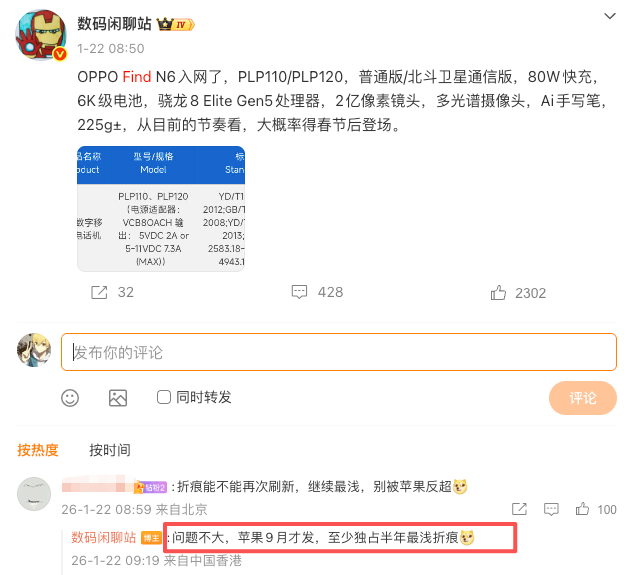Open the 数码闲聊站 reply author link
Screen dimensions: 630x575
point(104,537)
